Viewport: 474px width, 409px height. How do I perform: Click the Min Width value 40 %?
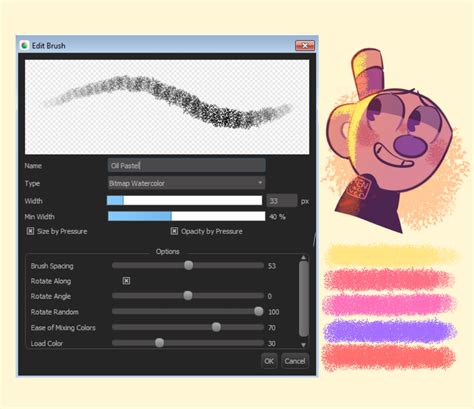click(277, 217)
